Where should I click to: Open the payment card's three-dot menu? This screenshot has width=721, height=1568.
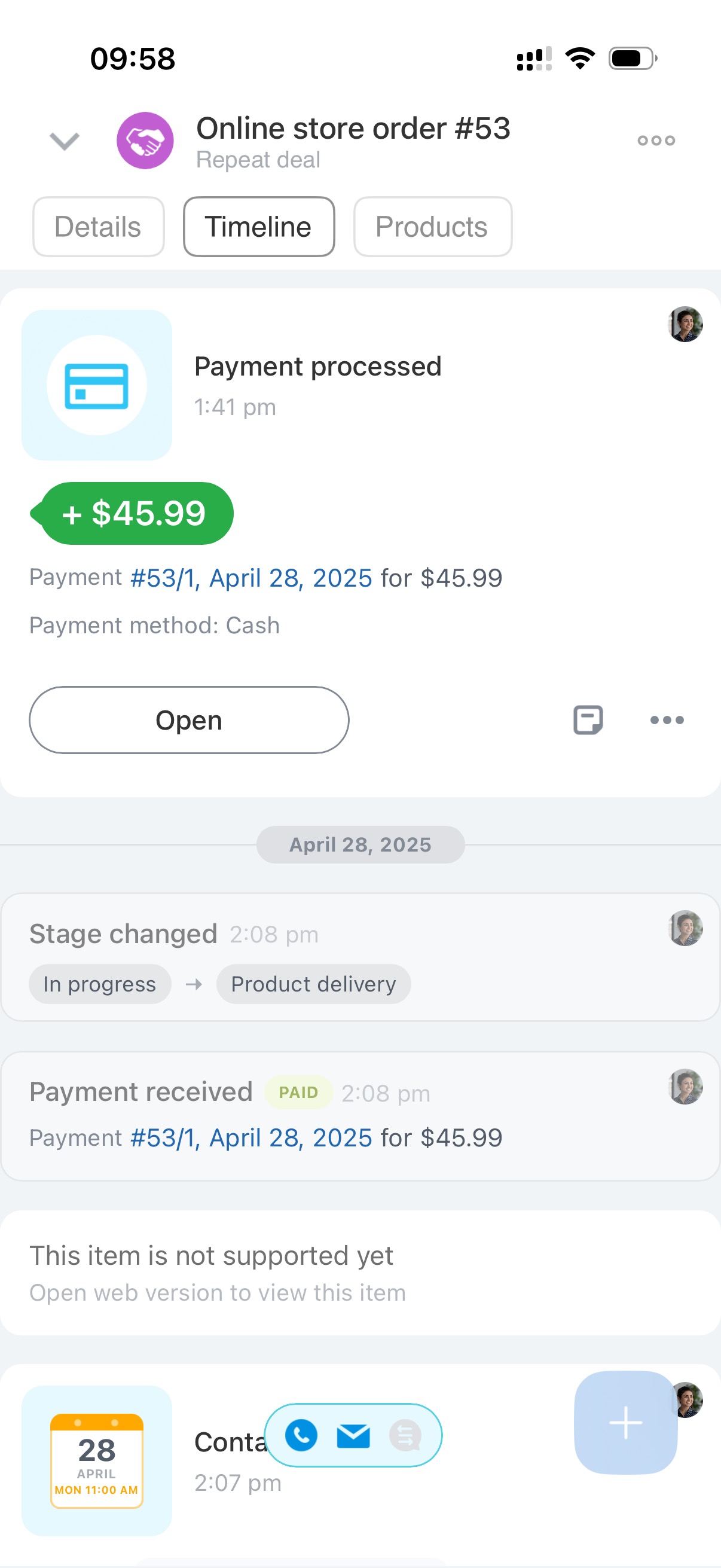coord(667,720)
